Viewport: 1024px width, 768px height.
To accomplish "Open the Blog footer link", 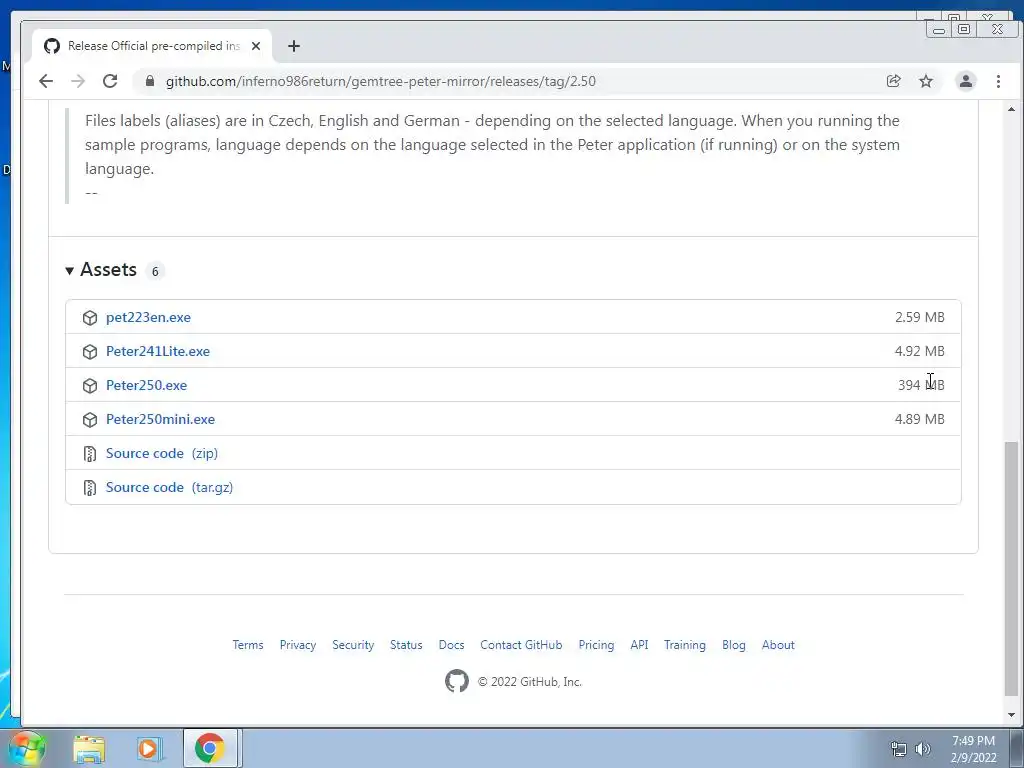I will tap(733, 645).
